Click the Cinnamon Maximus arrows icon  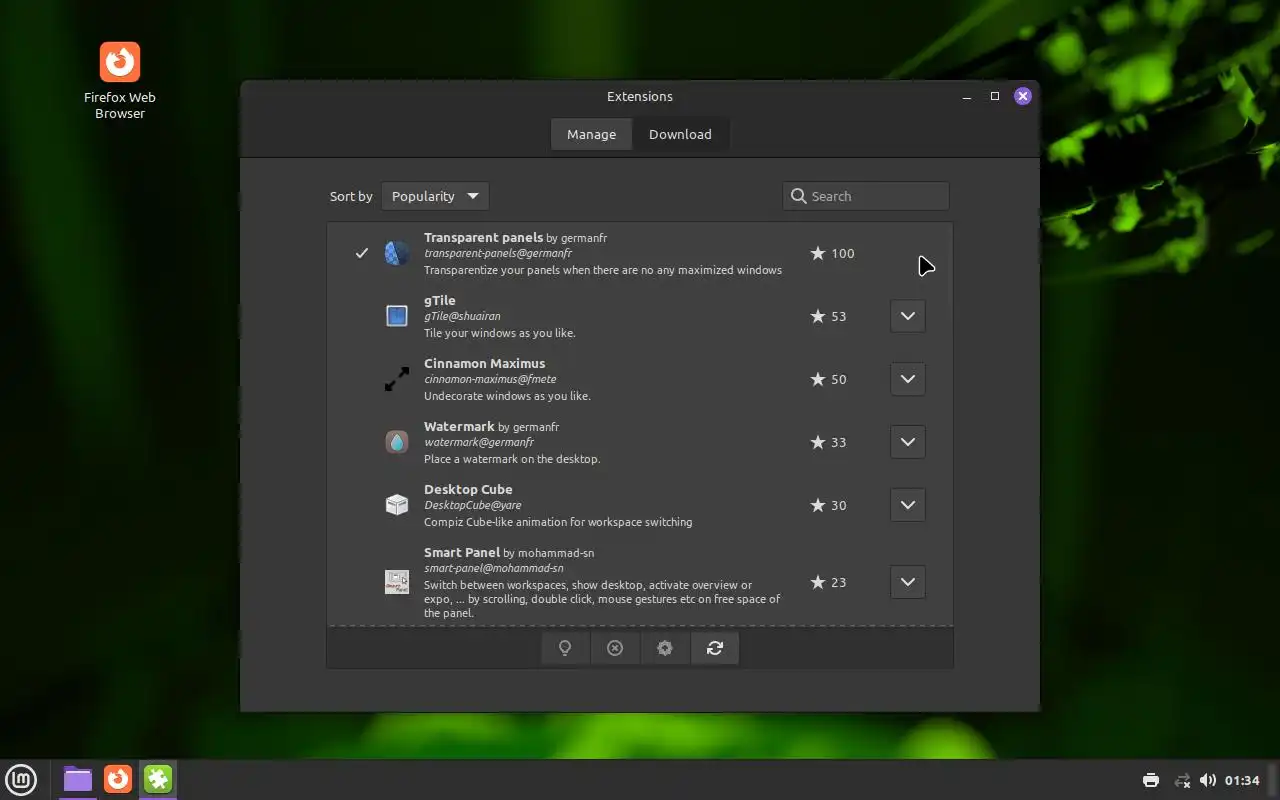point(397,379)
